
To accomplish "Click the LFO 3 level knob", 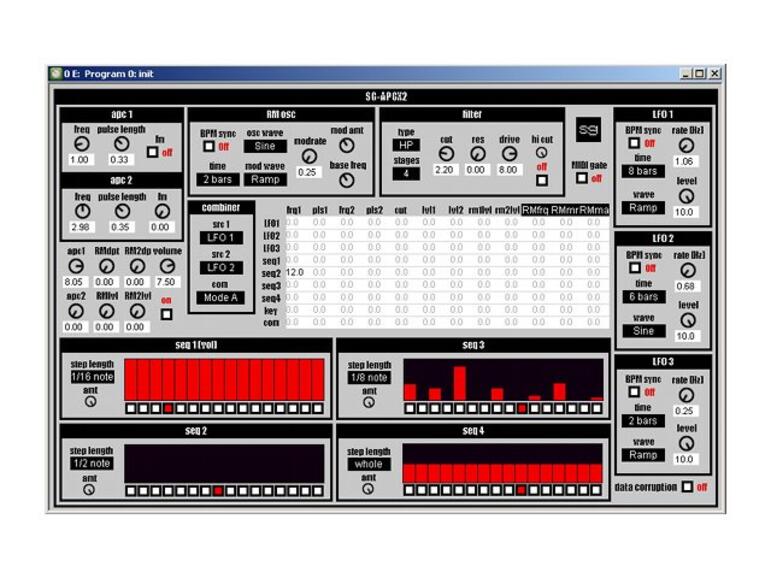I will click(686, 443).
